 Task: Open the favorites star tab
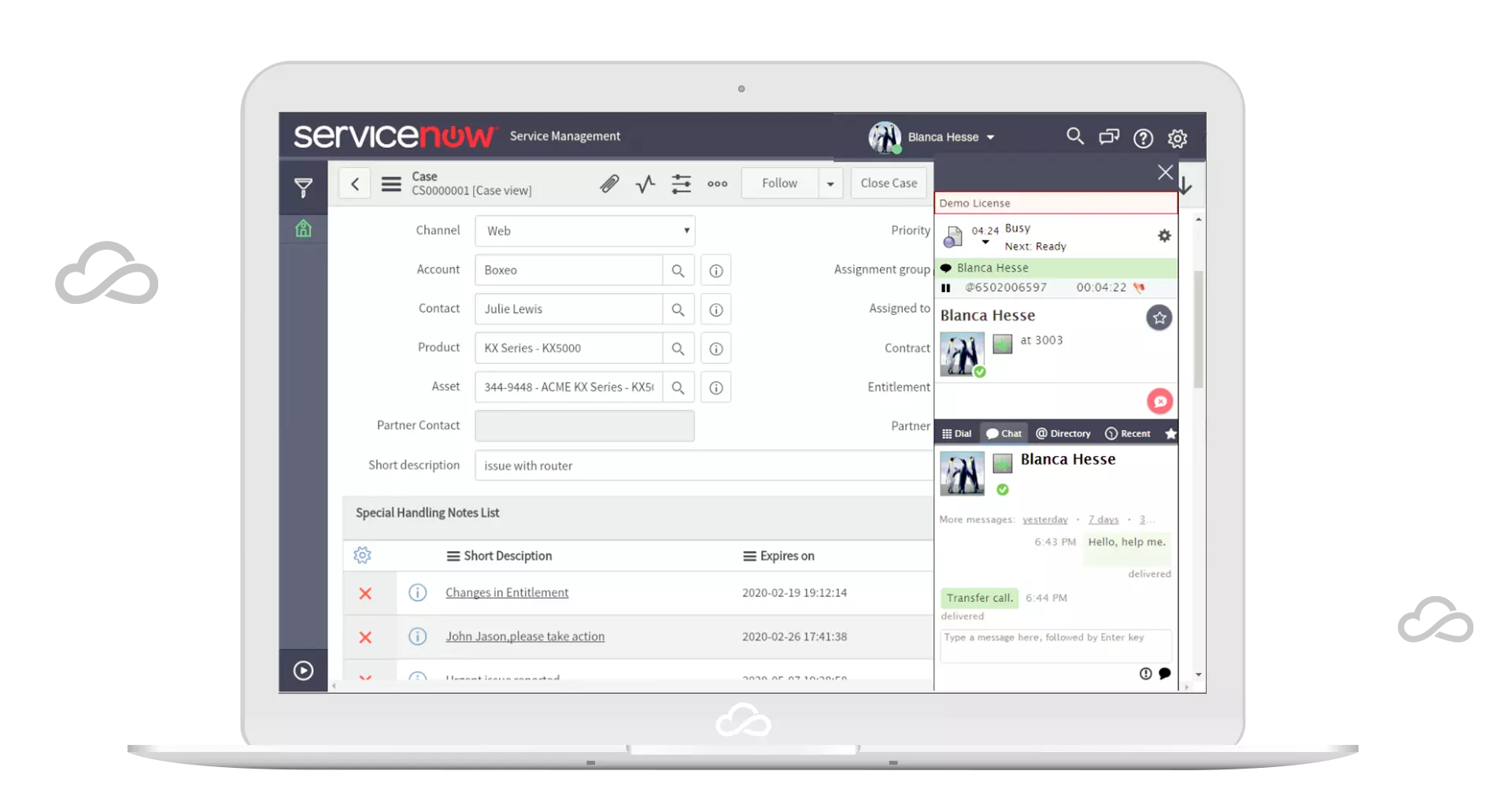pos(1170,434)
